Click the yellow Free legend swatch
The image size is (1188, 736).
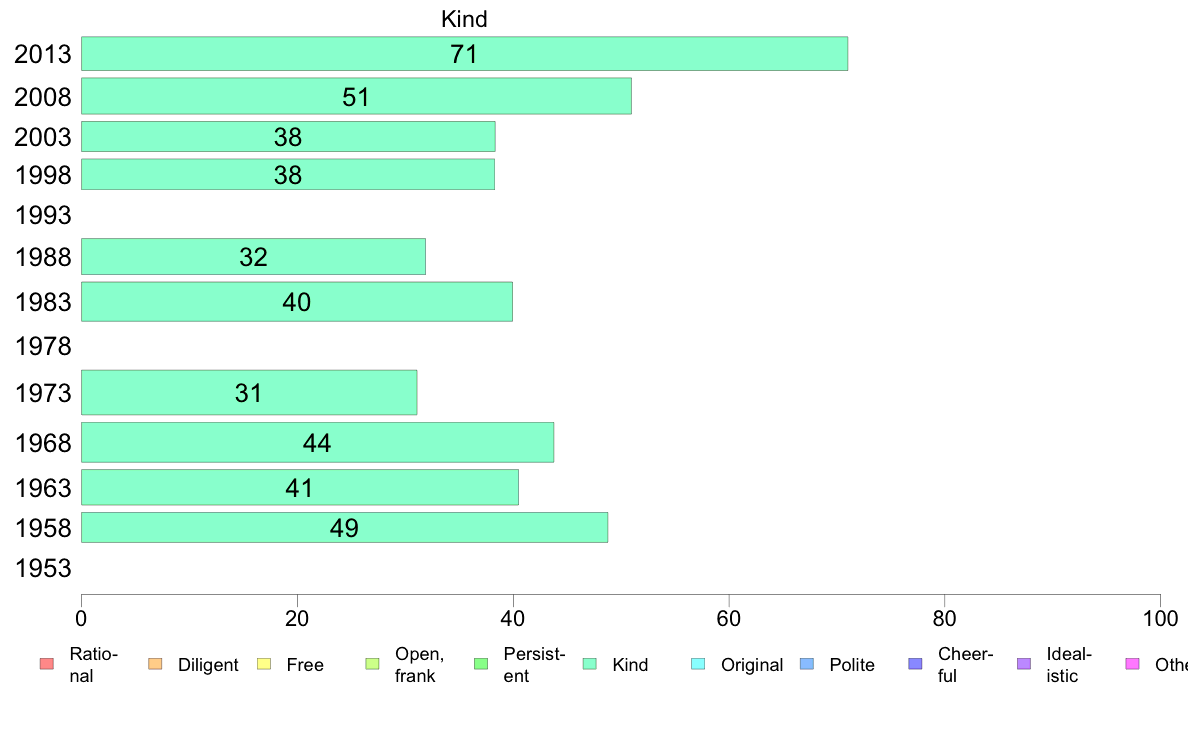pos(264,664)
